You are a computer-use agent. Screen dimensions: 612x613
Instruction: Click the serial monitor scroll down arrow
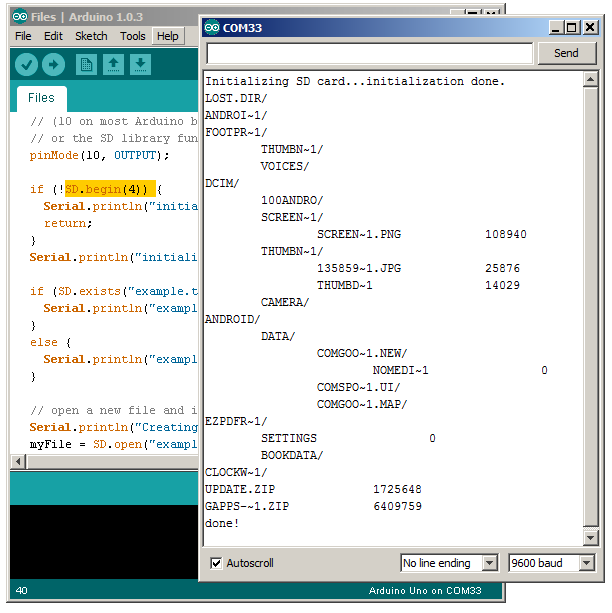coord(590,538)
